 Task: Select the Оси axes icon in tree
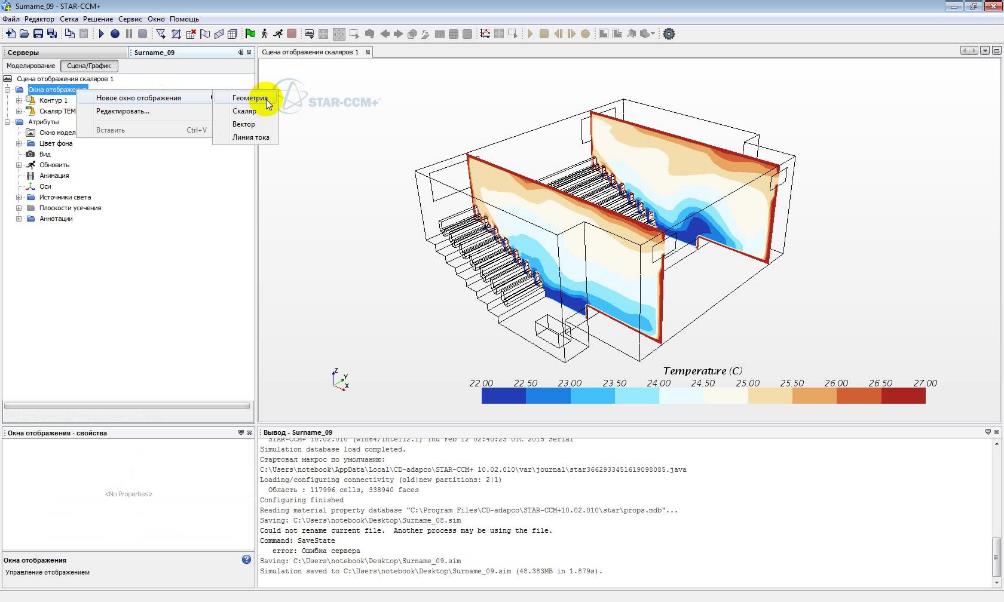[31, 186]
